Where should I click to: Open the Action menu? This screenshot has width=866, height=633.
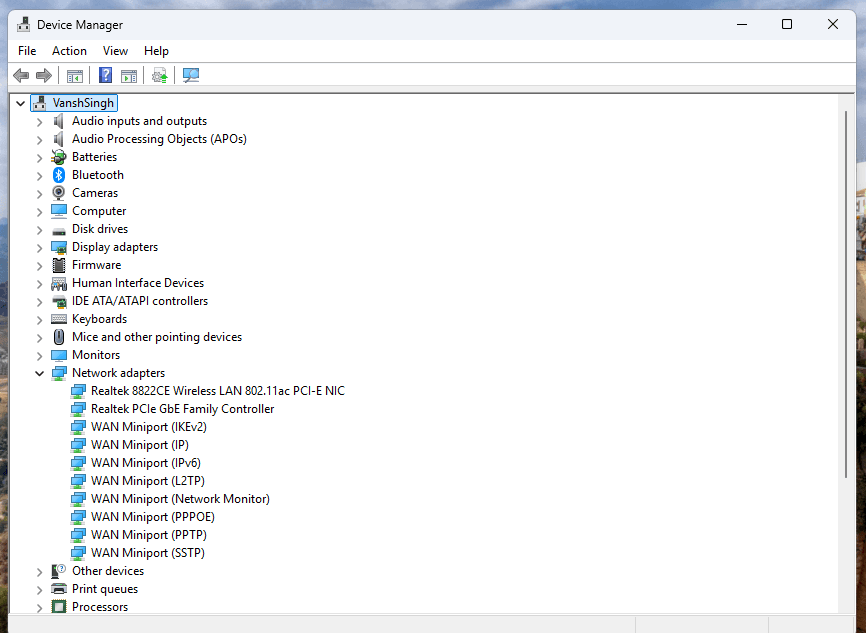click(69, 51)
